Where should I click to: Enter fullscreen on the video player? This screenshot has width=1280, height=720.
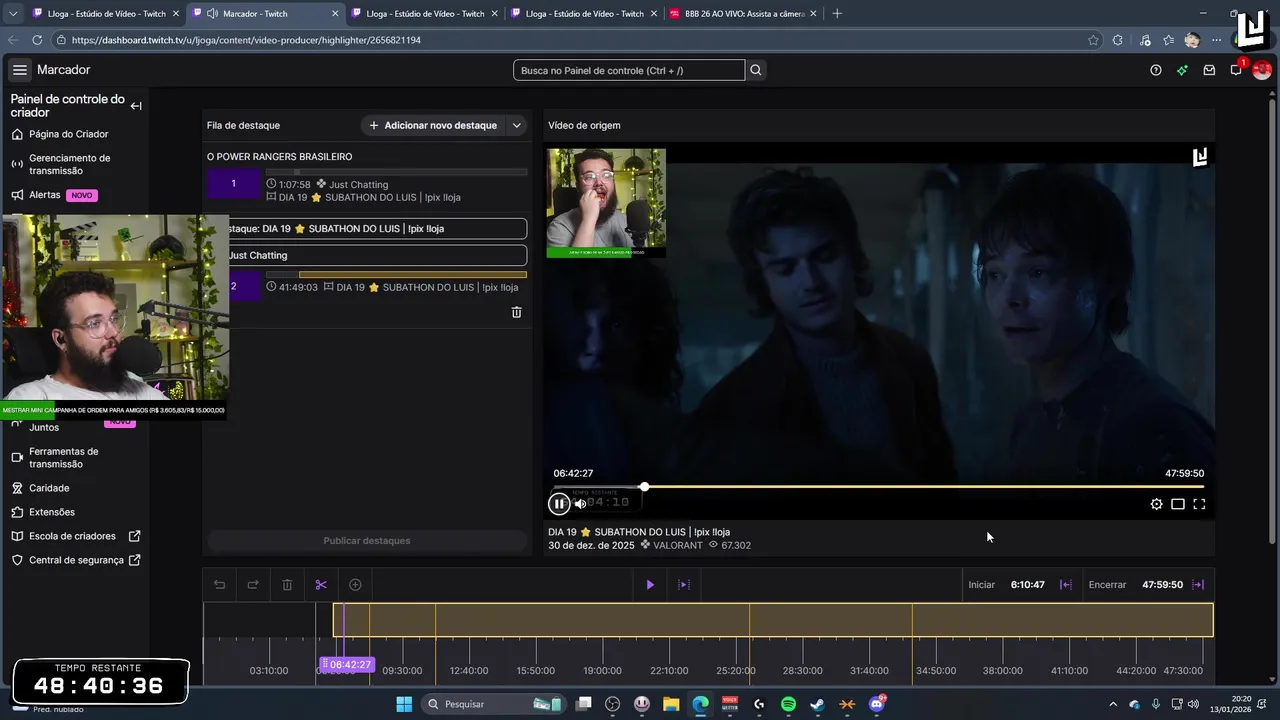1199,504
